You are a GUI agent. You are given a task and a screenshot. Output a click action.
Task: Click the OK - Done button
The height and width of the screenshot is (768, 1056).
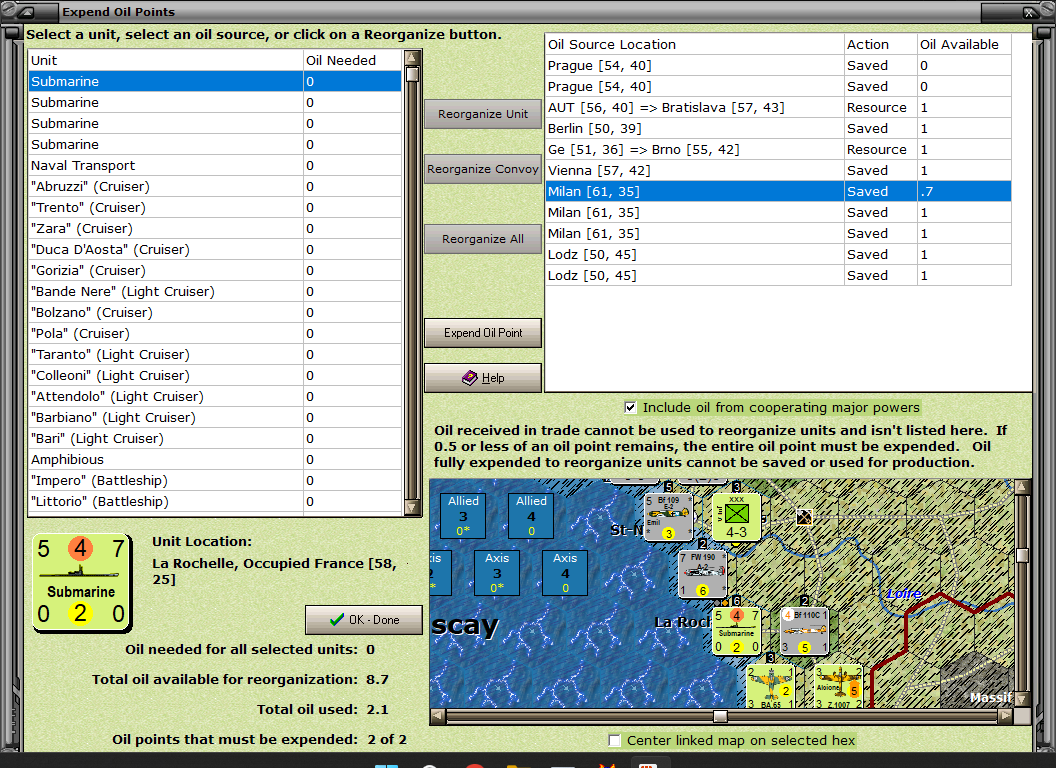point(364,620)
